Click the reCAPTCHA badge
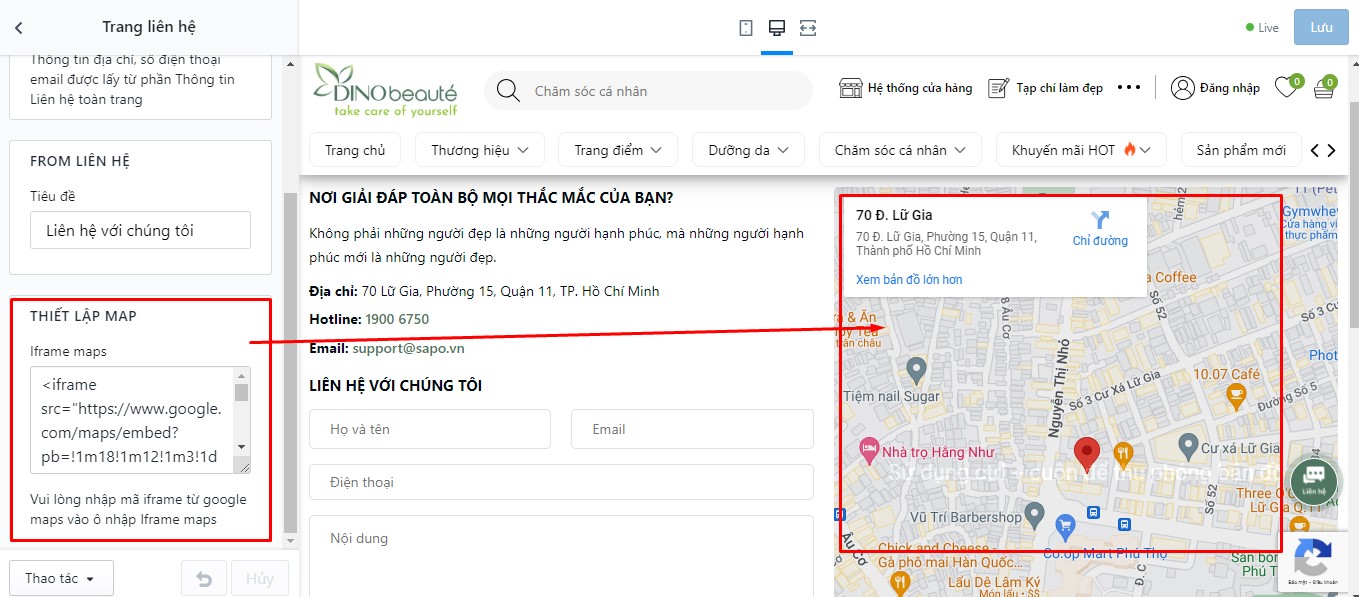Screen dimensions: 1359x597 [x=1311, y=563]
